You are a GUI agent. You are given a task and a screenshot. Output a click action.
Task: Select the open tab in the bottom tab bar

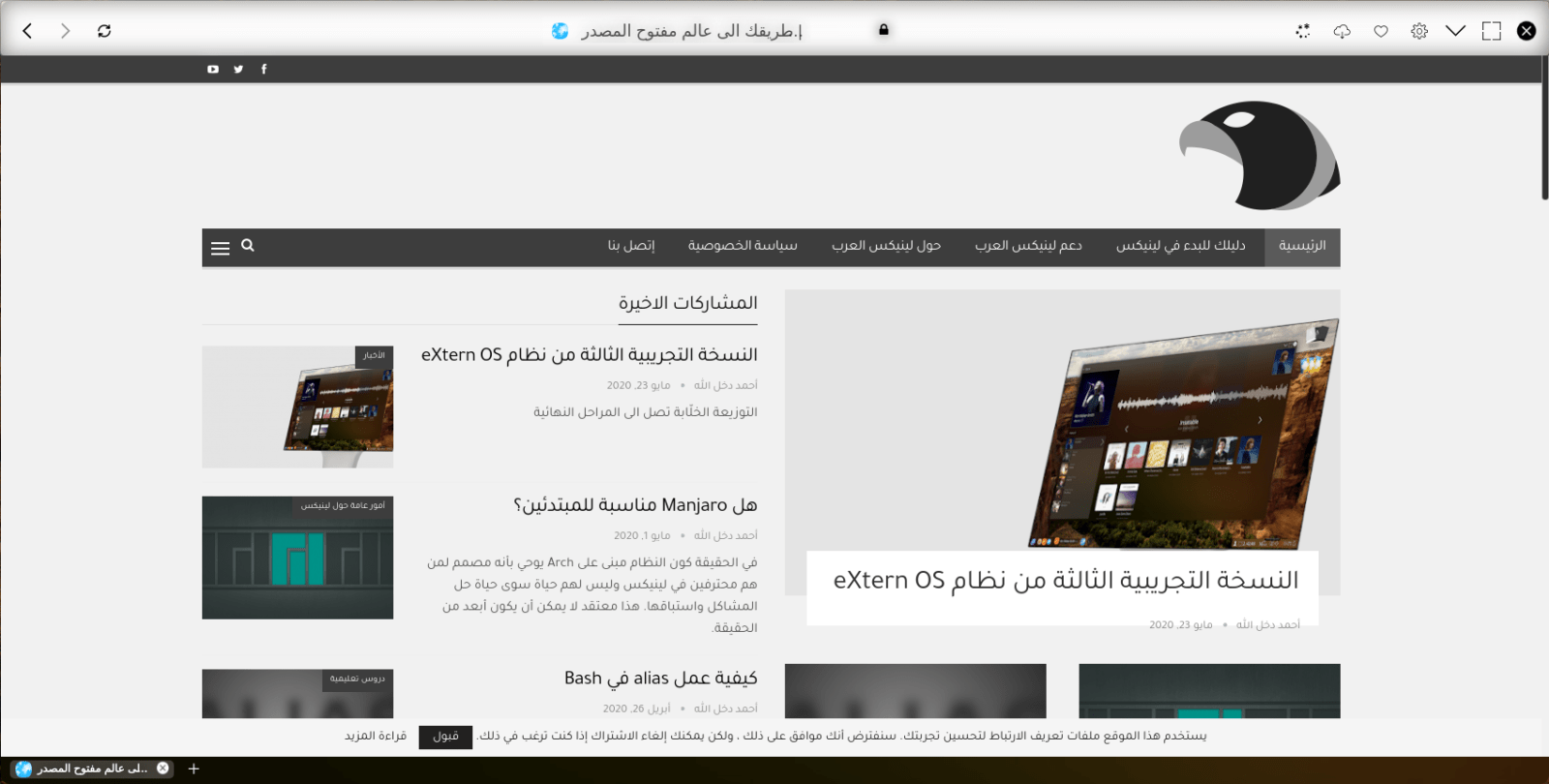click(x=92, y=769)
